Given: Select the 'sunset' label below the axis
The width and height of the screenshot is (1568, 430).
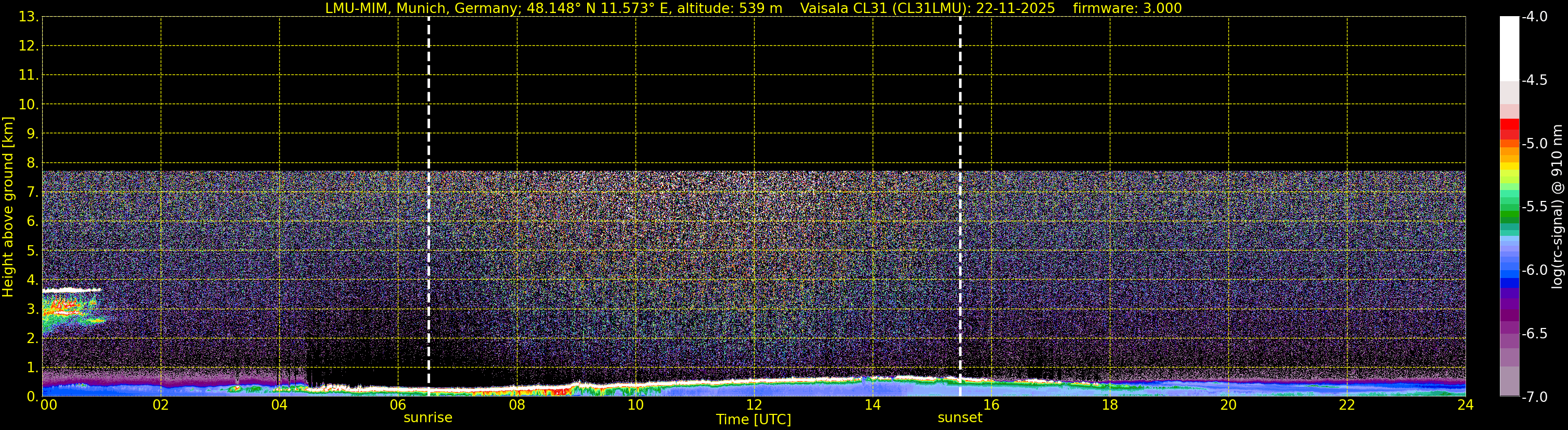Looking at the screenshot, I should point(960,418).
